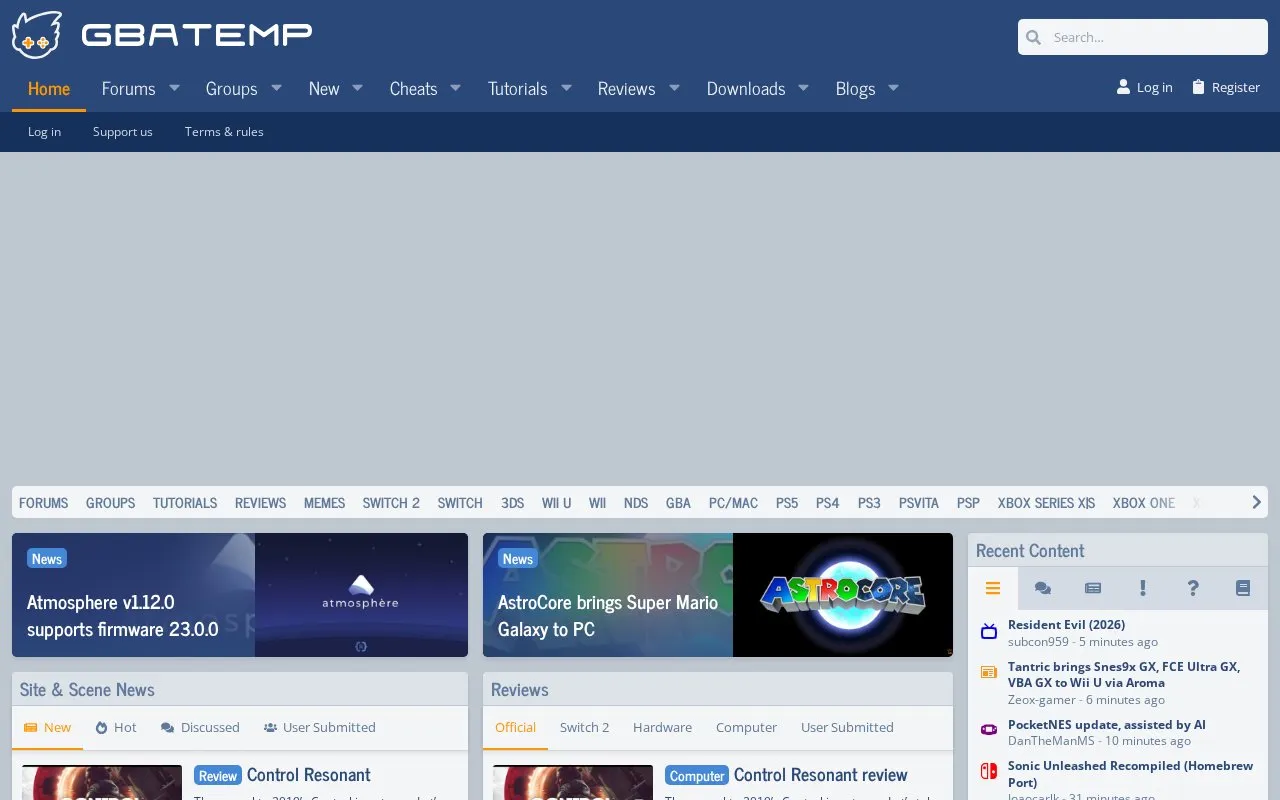Screen dimensions: 1280x800
Task: Click the Register link
Action: [1226, 87]
